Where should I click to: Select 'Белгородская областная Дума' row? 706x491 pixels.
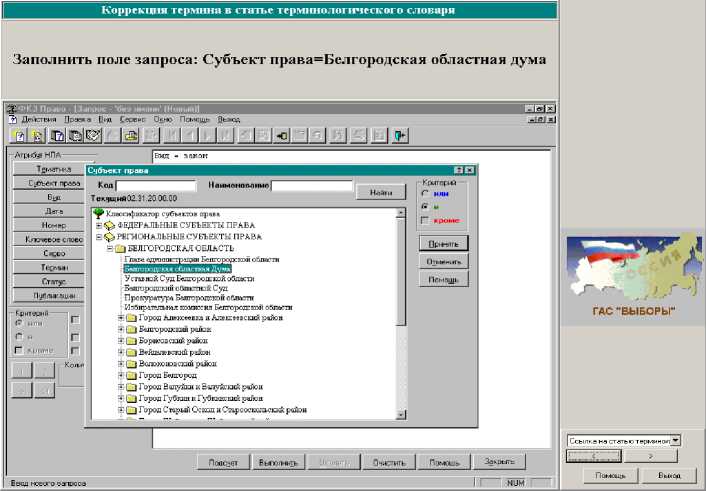point(177,269)
